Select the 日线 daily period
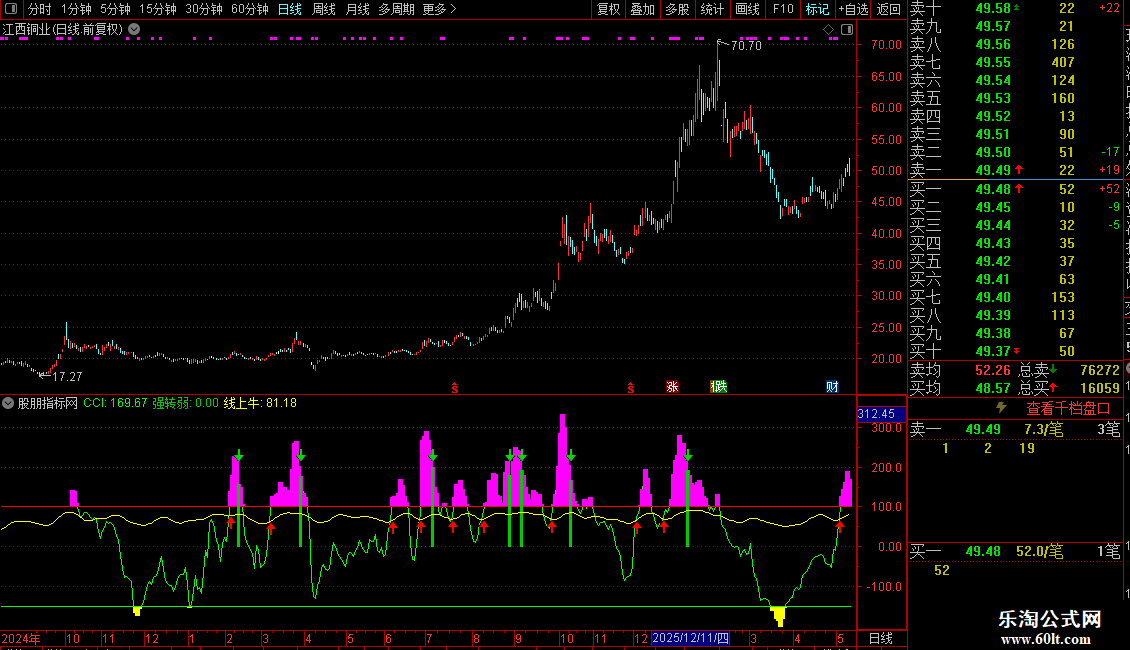The width and height of the screenshot is (1130, 650). [290, 9]
